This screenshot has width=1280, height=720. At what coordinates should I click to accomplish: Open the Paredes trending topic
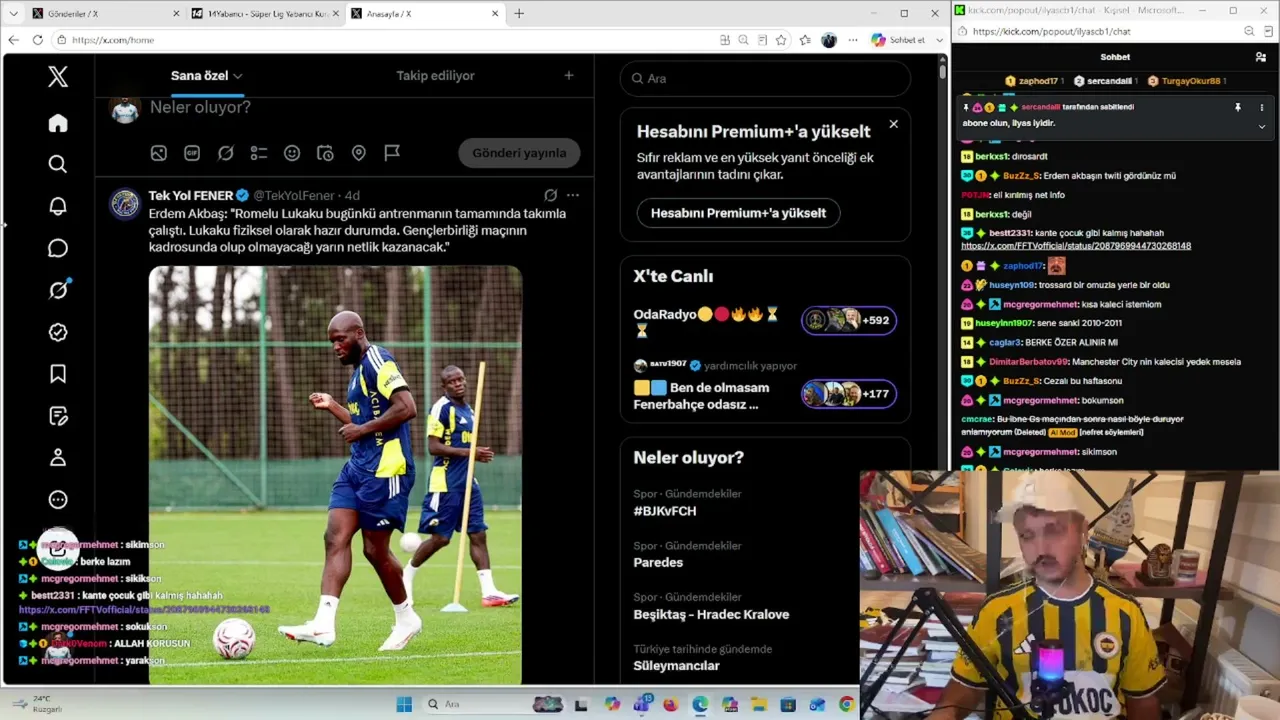(658, 563)
